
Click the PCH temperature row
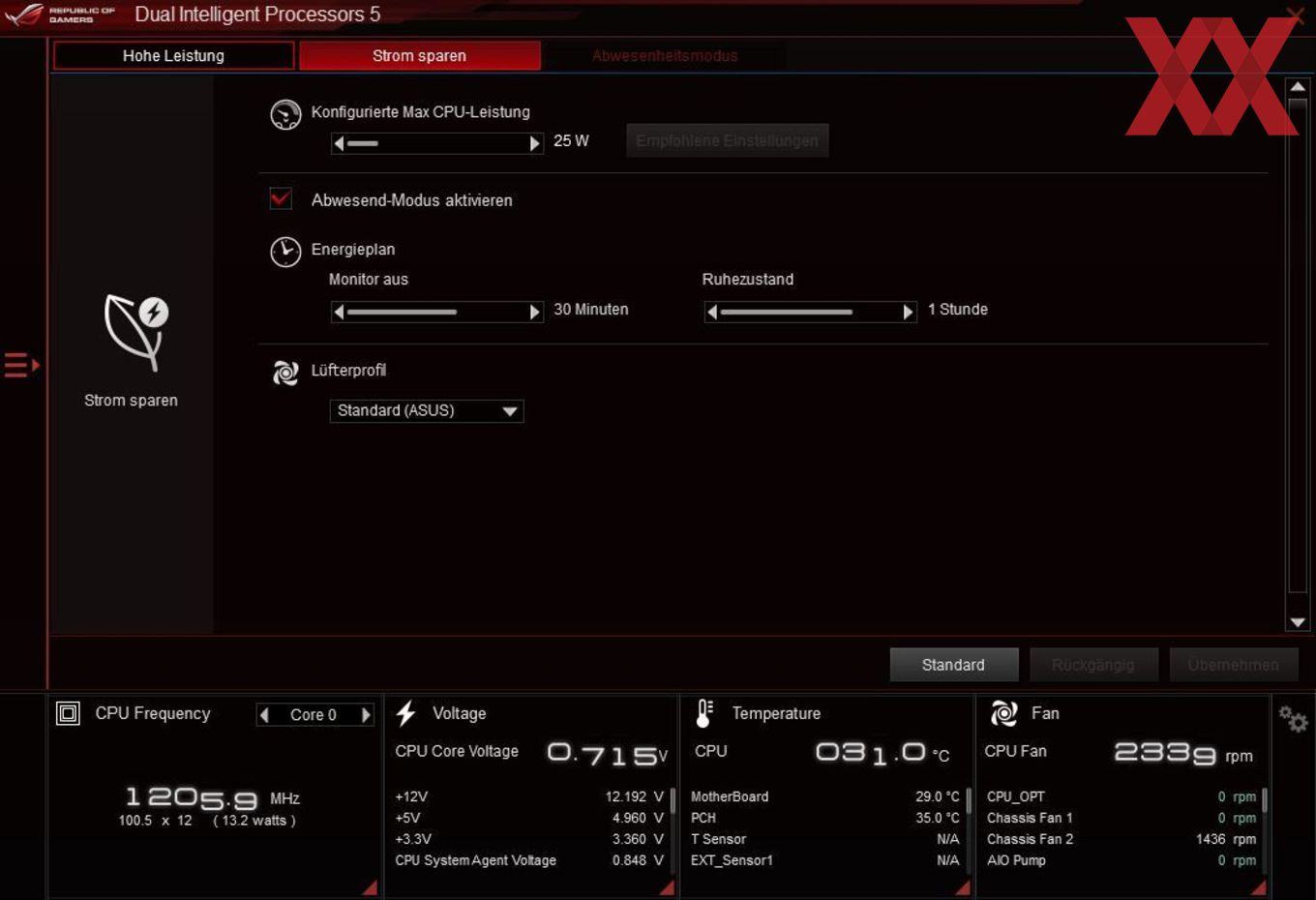click(825, 818)
